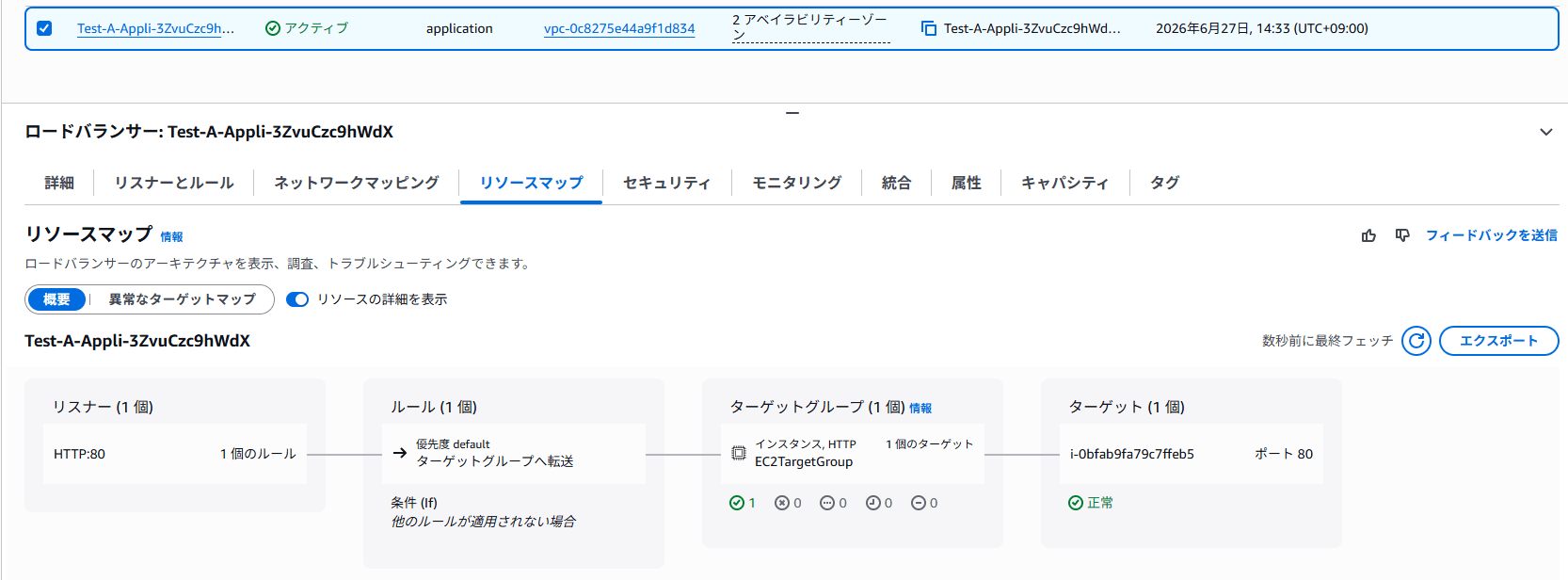Grab the panel resize handle bar
The image size is (1568, 580).
point(792,113)
